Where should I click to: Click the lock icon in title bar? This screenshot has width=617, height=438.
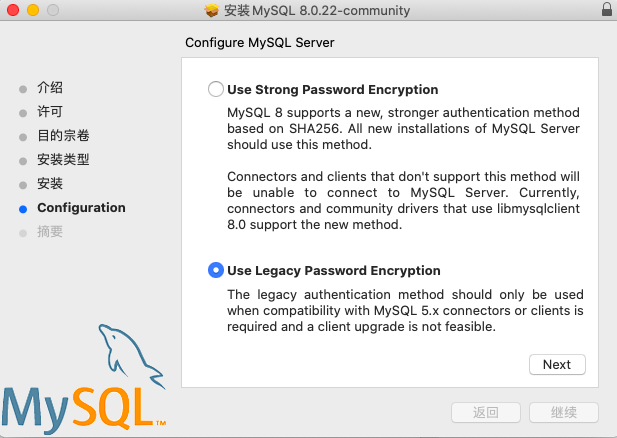pyautogui.click(x=607, y=10)
